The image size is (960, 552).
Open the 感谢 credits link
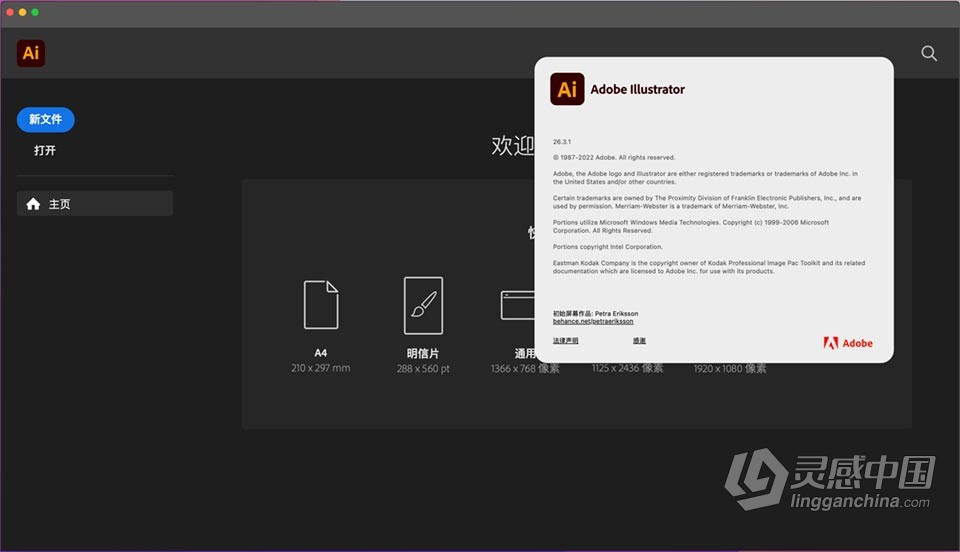[x=639, y=340]
